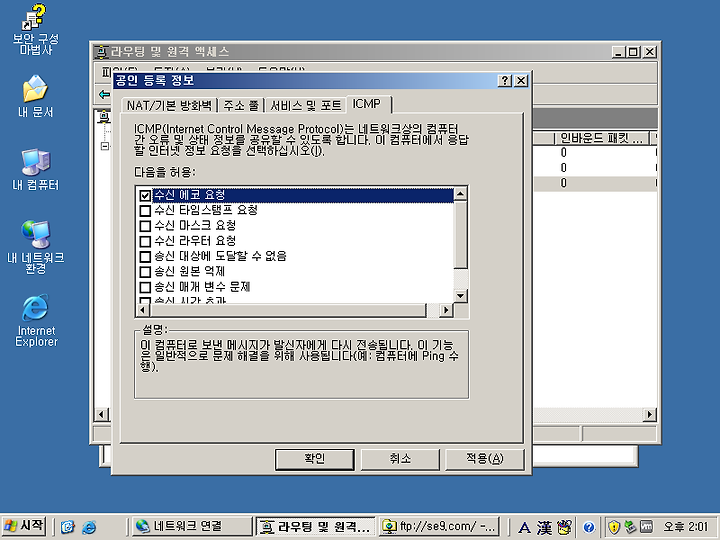Click the show desktop quick launch icon
720x540 pixels.
click(68, 527)
